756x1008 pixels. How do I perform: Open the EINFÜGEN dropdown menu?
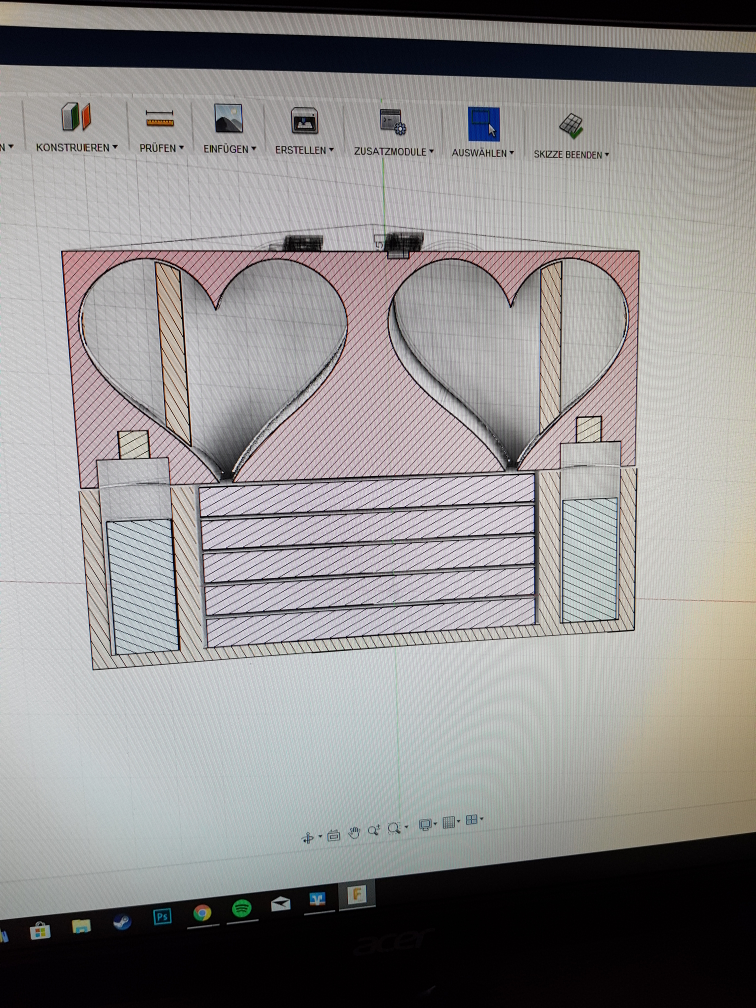(230, 148)
